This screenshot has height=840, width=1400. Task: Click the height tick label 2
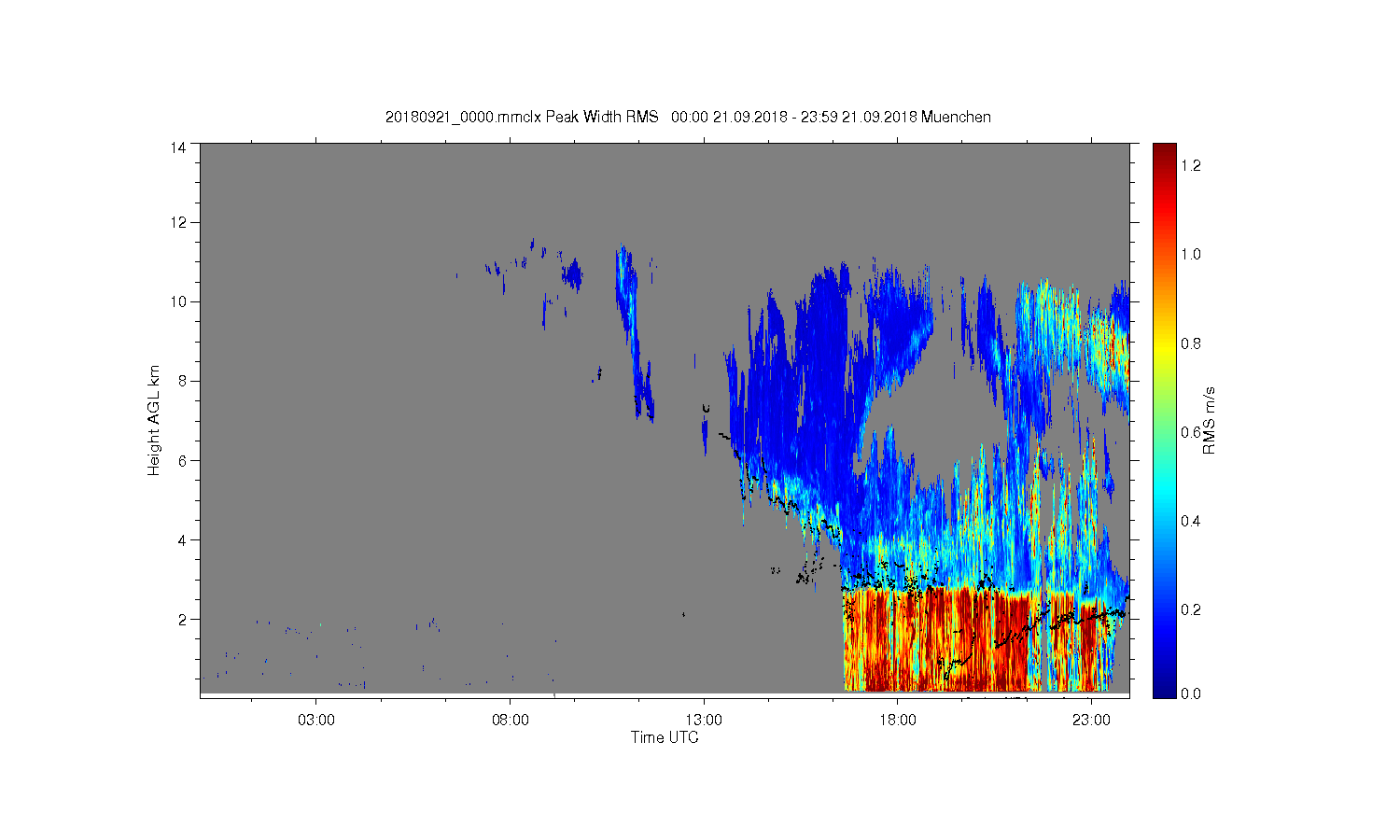(182, 619)
